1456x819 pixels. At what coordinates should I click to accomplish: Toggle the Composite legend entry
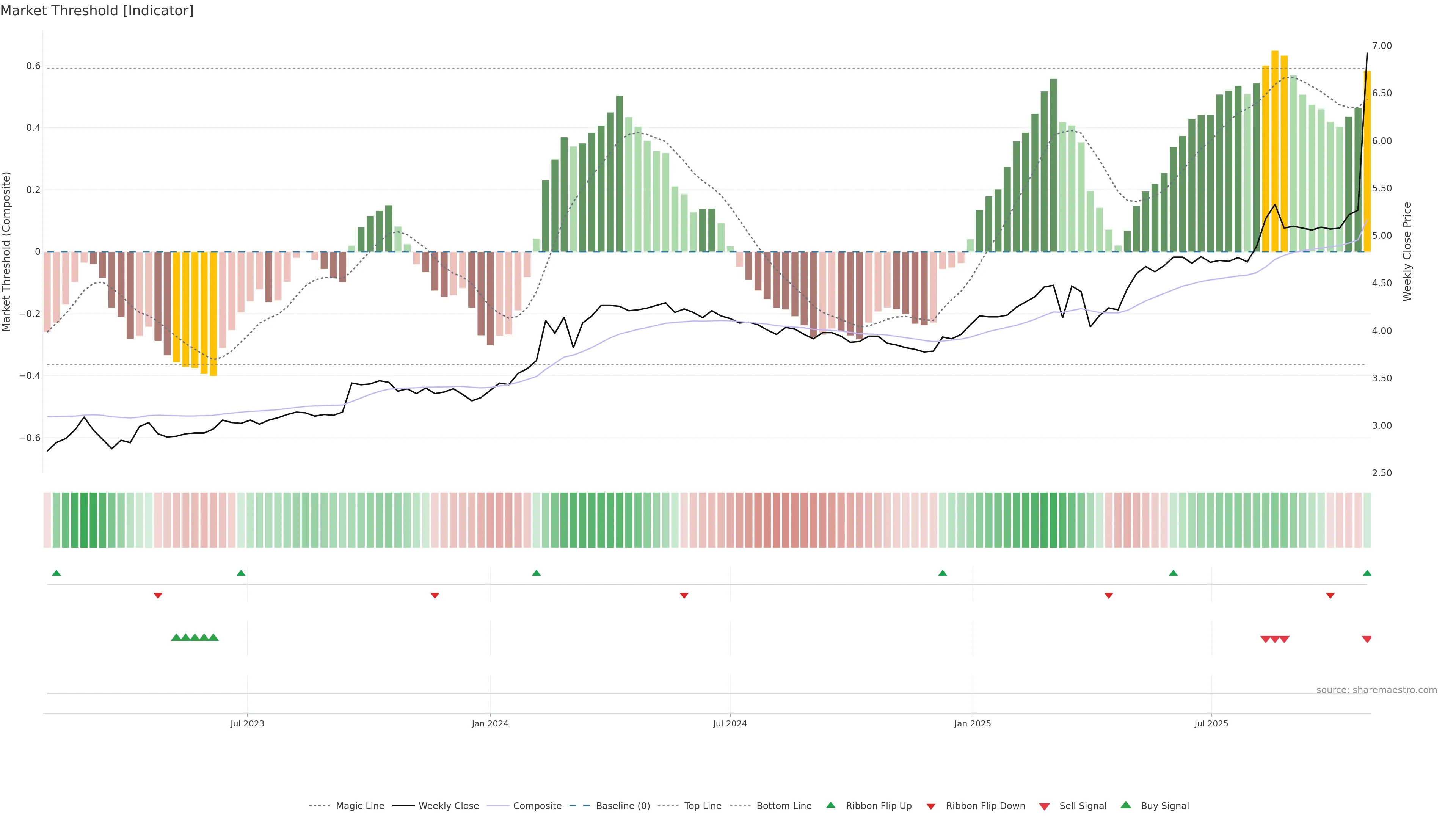(537, 806)
